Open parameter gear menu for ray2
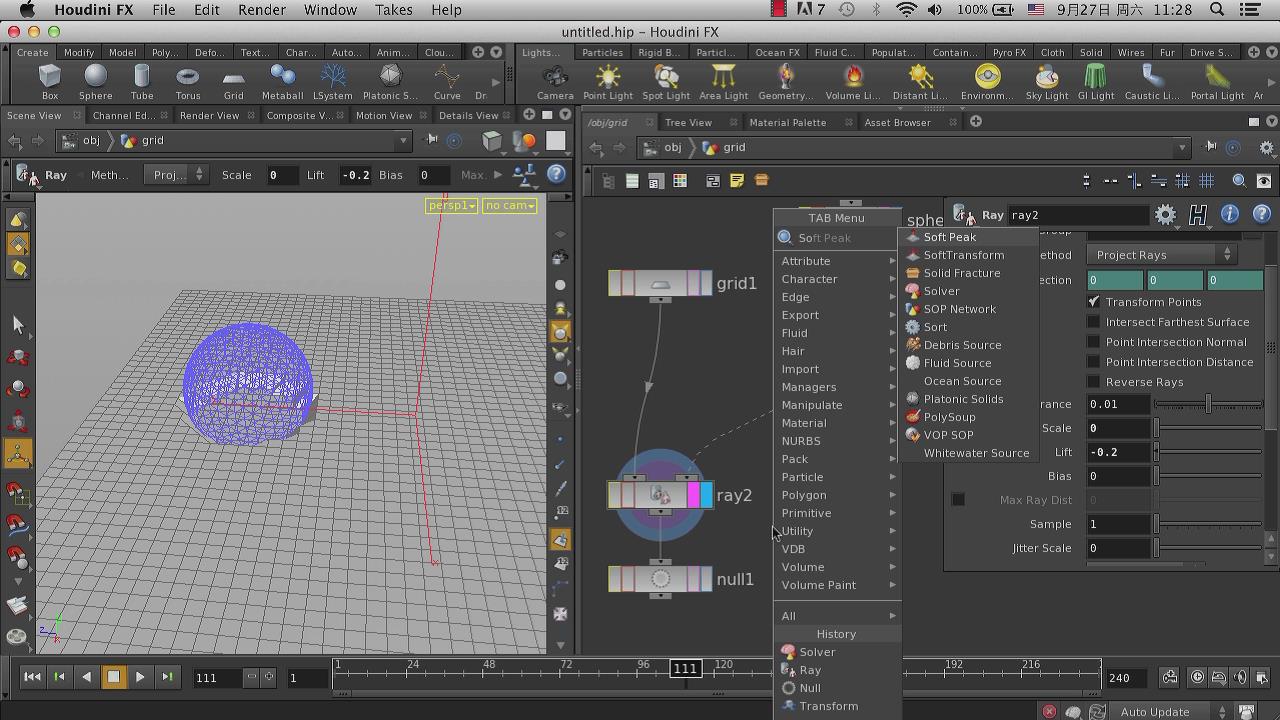The image size is (1280, 720). click(1165, 215)
